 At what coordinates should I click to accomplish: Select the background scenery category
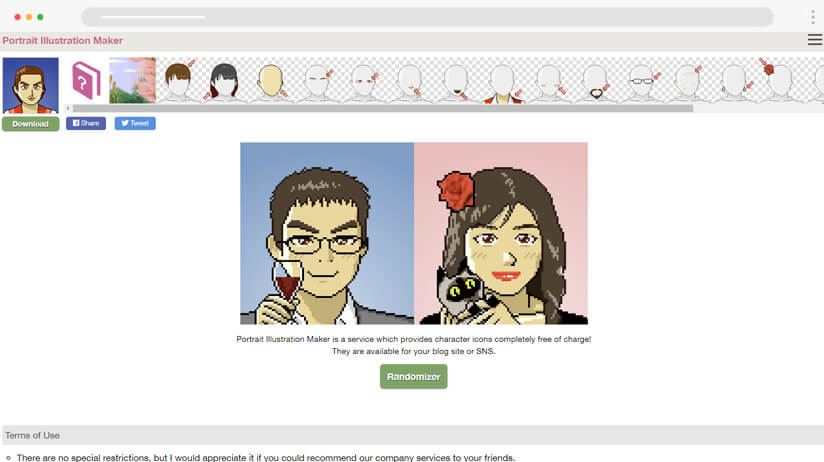[x=132, y=80]
